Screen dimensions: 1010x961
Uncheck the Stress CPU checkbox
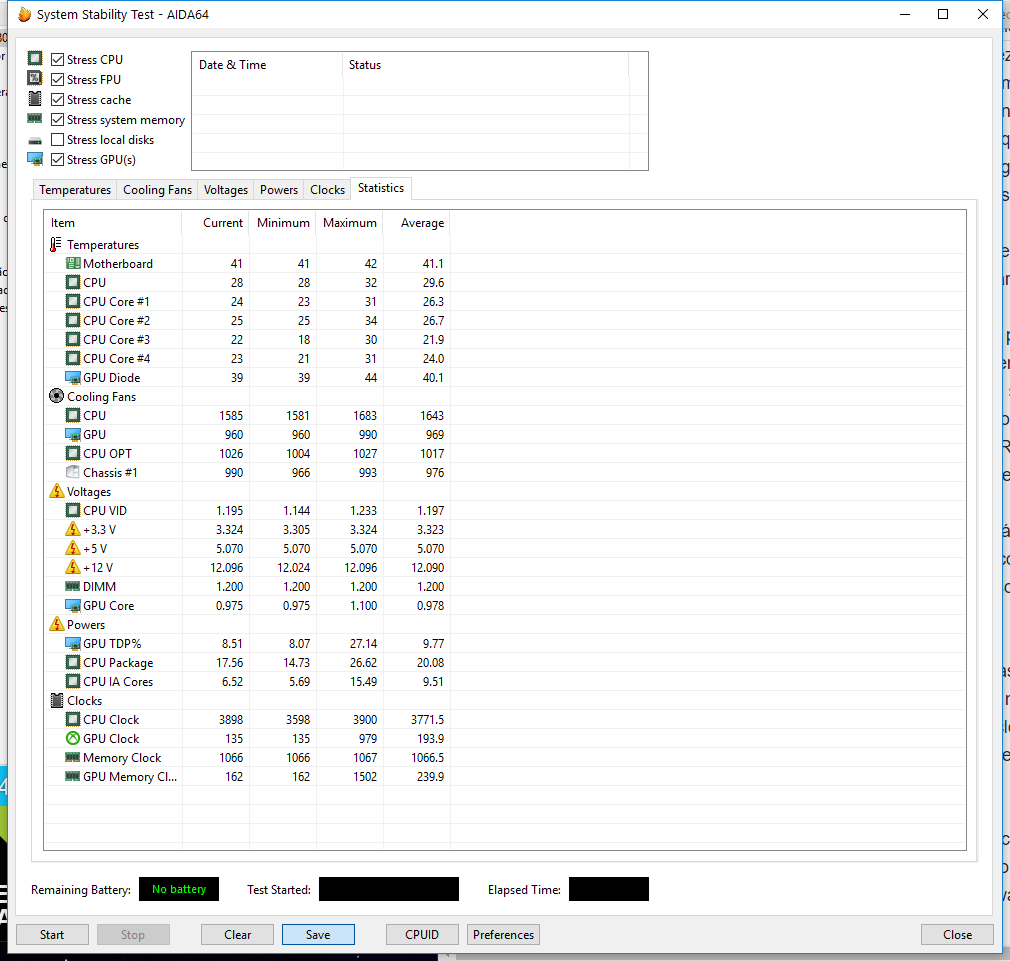[x=57, y=59]
